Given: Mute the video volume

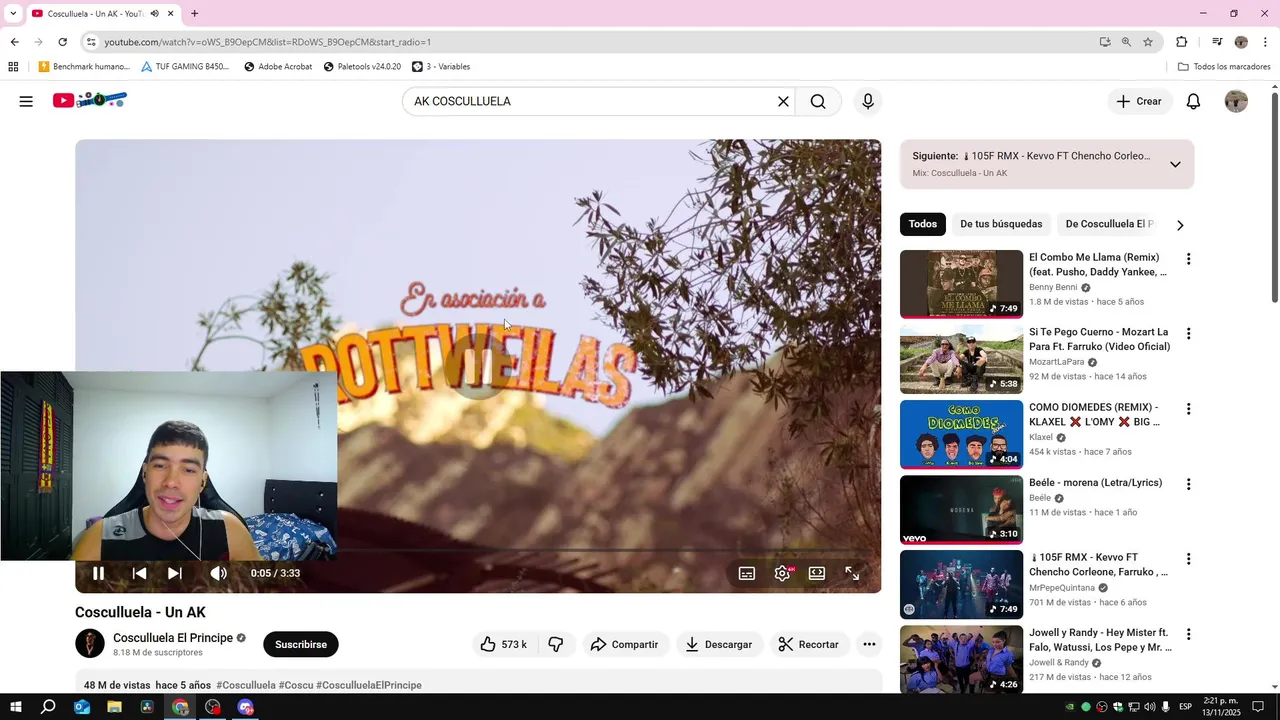Looking at the screenshot, I should [218, 573].
